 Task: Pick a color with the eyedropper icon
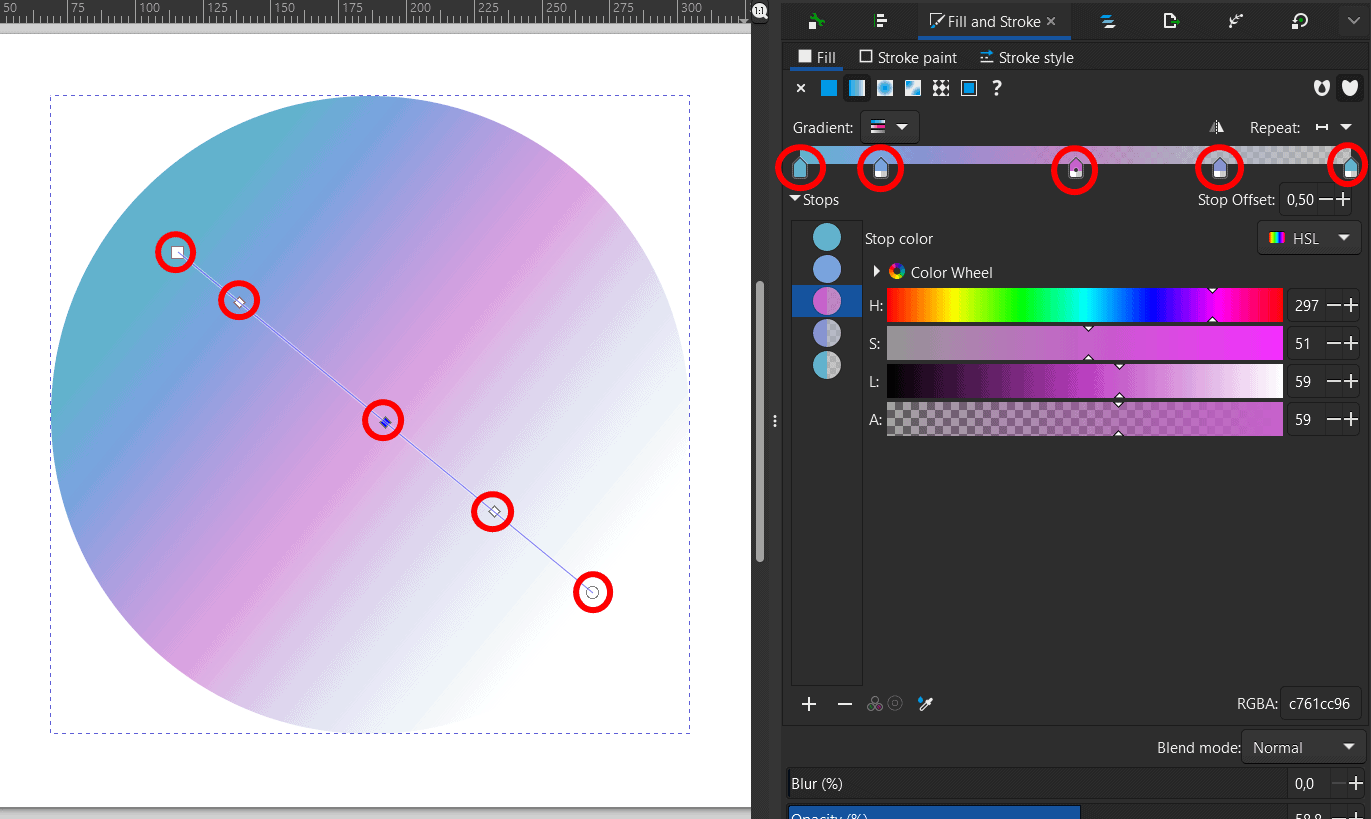[926, 704]
